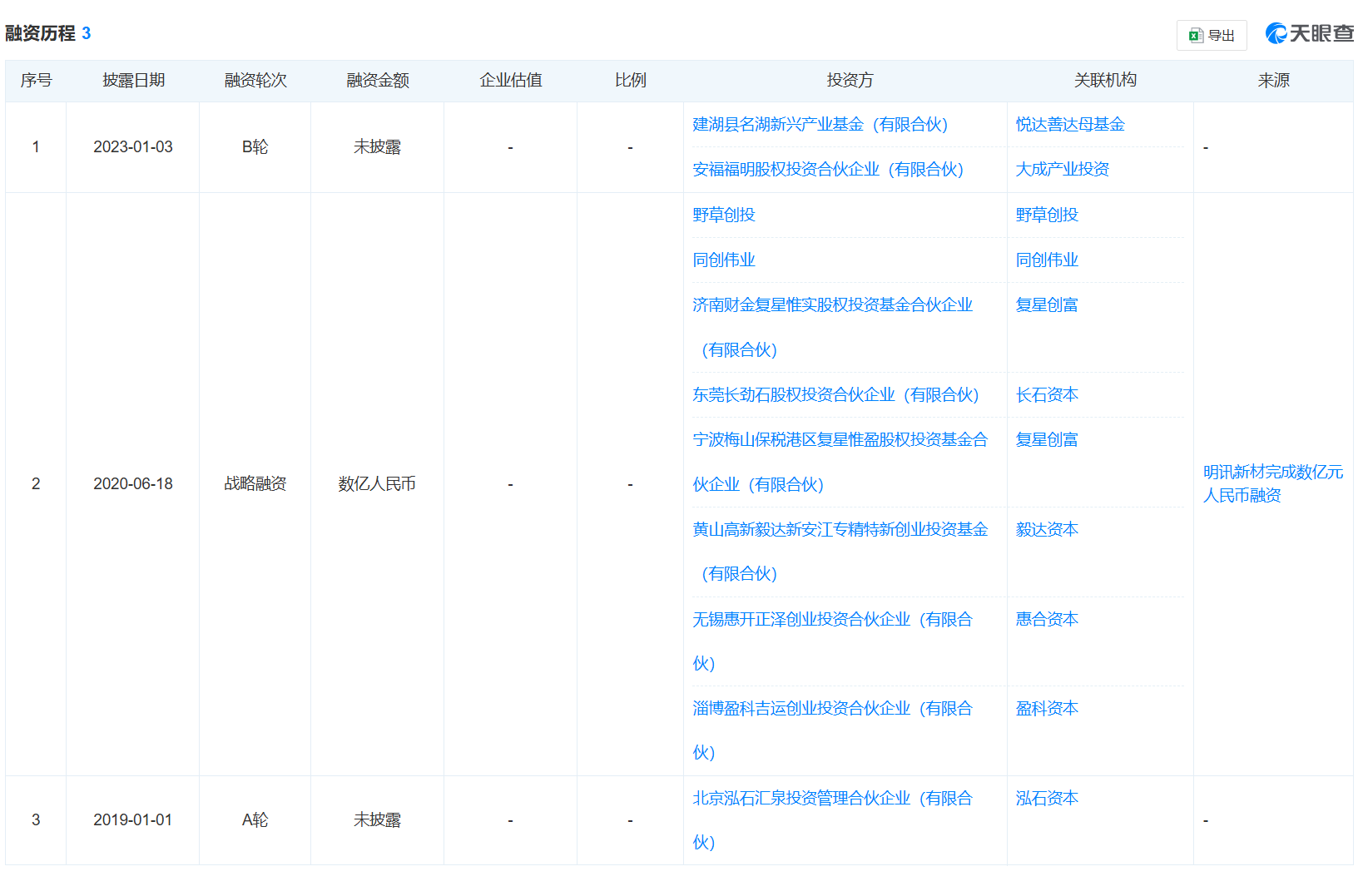Screen dimensions: 1368x896
Task: Select the 数亿人民币 amount cell
Action: coord(377,483)
